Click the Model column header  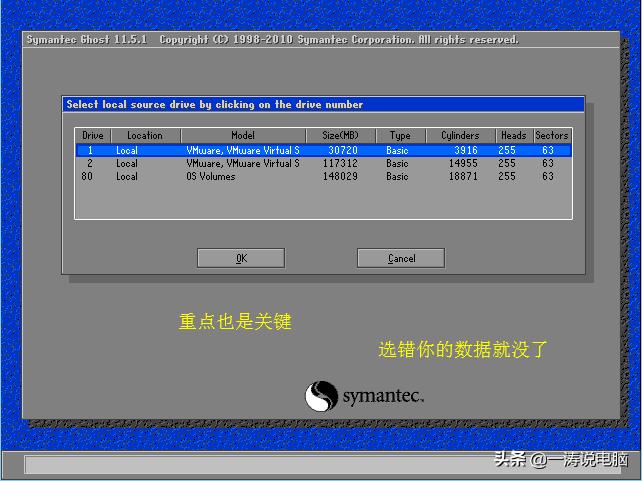click(x=243, y=135)
